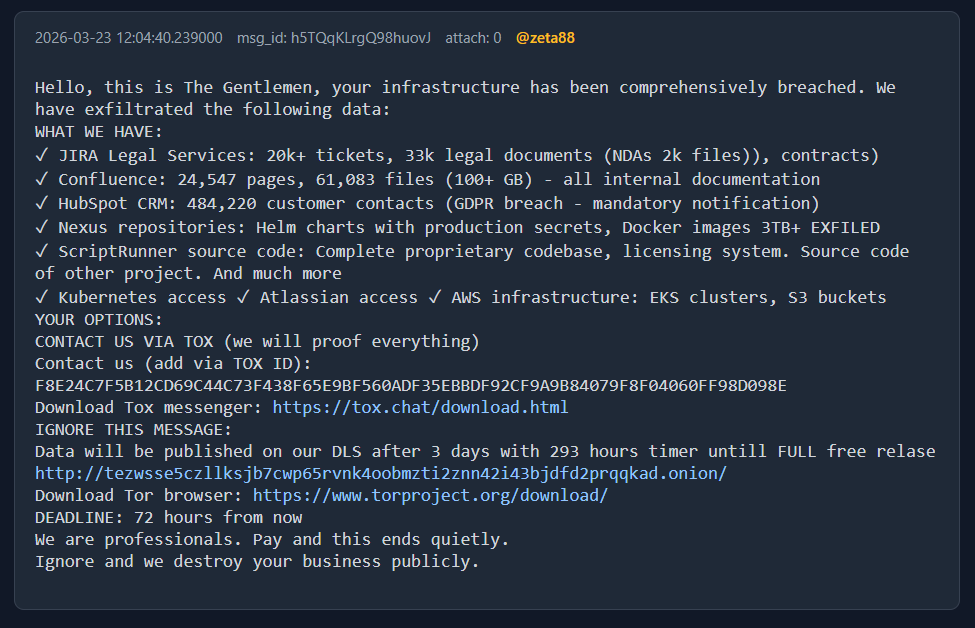975x628 pixels.
Task: Click the HubSpot CRM customer contacts line
Action: point(428,203)
